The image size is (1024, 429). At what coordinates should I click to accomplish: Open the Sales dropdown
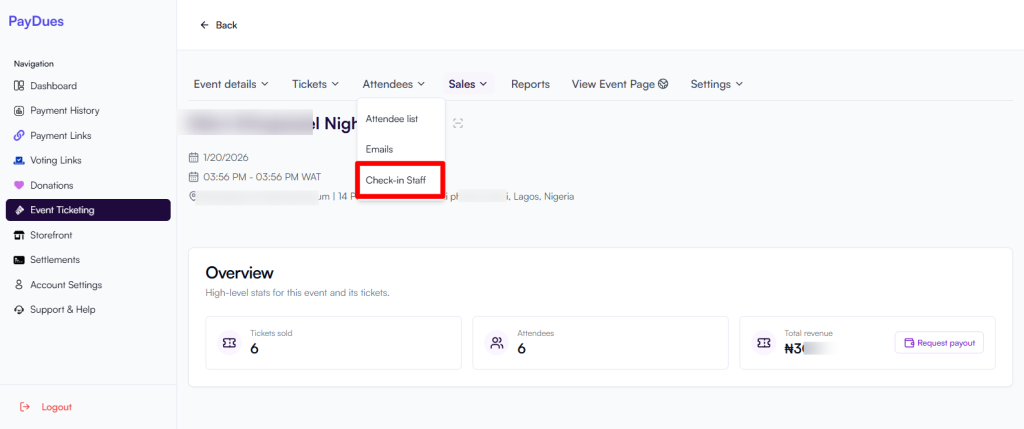point(467,84)
